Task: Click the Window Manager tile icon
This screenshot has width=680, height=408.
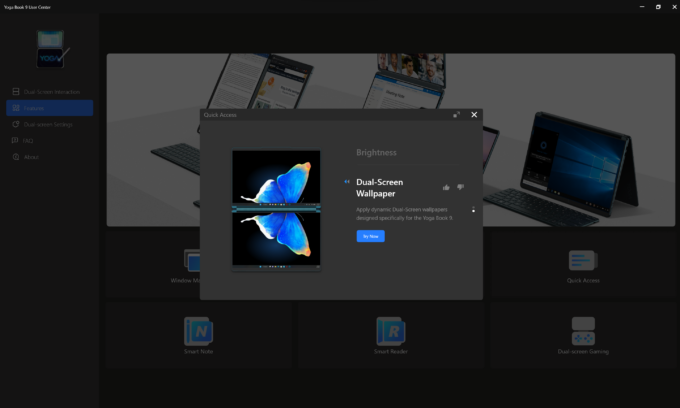Action: click(196, 261)
